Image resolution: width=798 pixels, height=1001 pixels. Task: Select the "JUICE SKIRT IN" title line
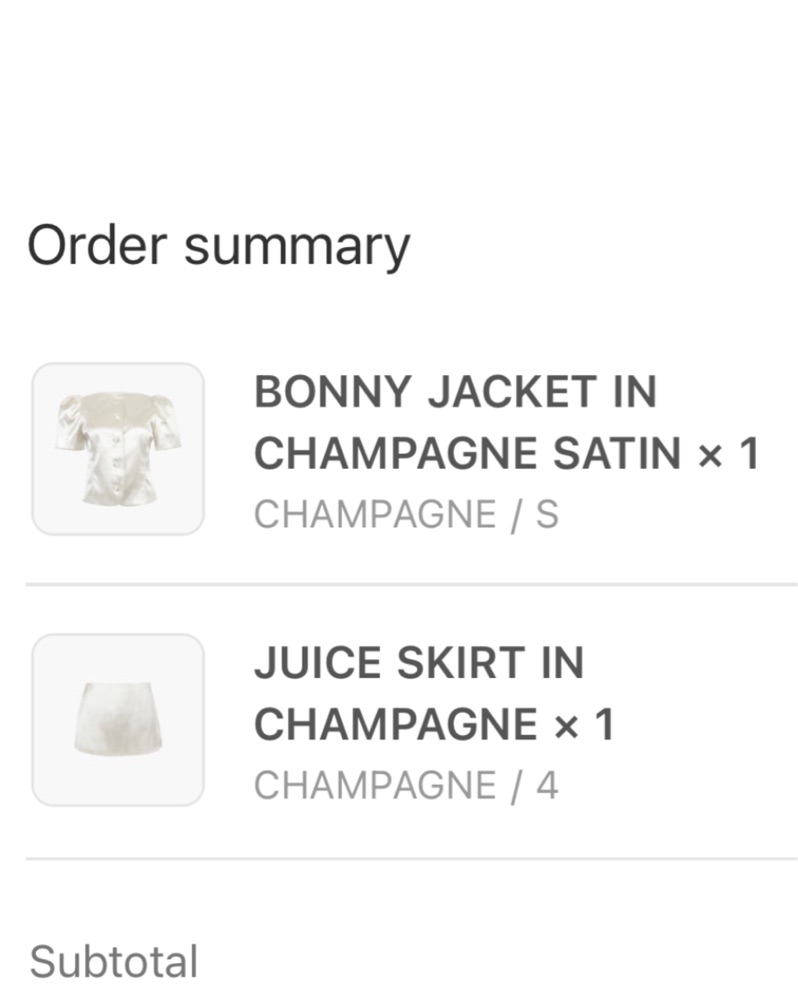click(x=419, y=663)
